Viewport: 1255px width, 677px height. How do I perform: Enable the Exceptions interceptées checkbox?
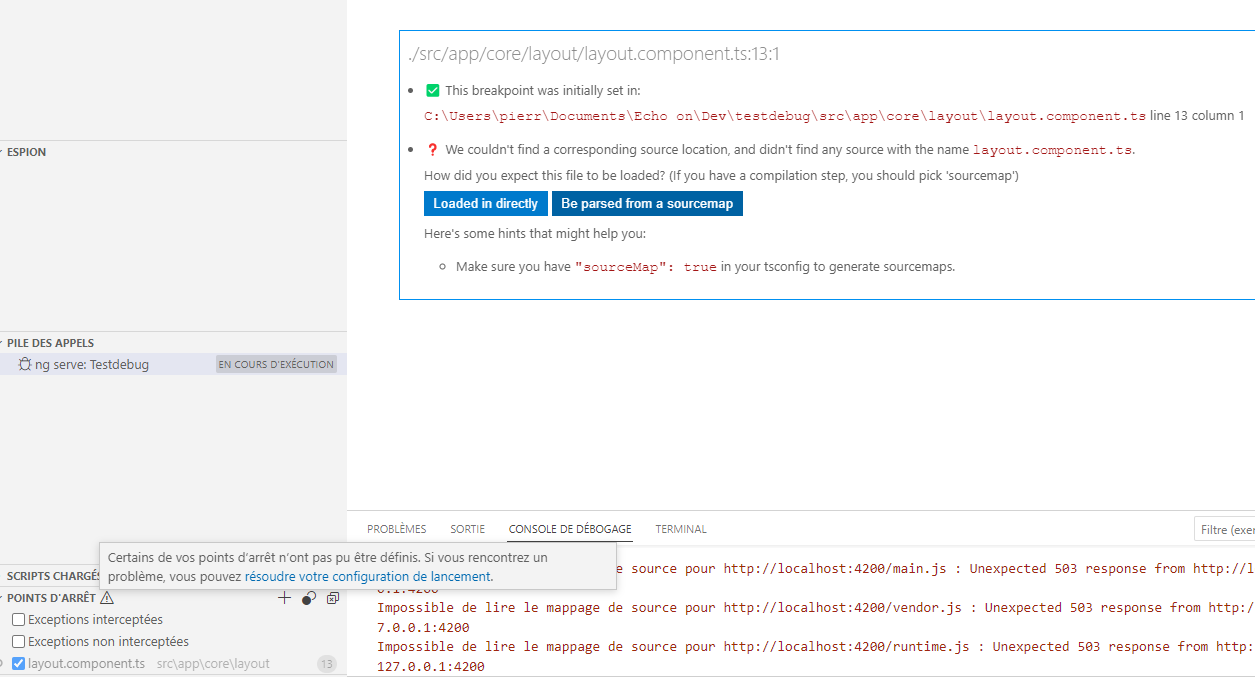[x=17, y=619]
